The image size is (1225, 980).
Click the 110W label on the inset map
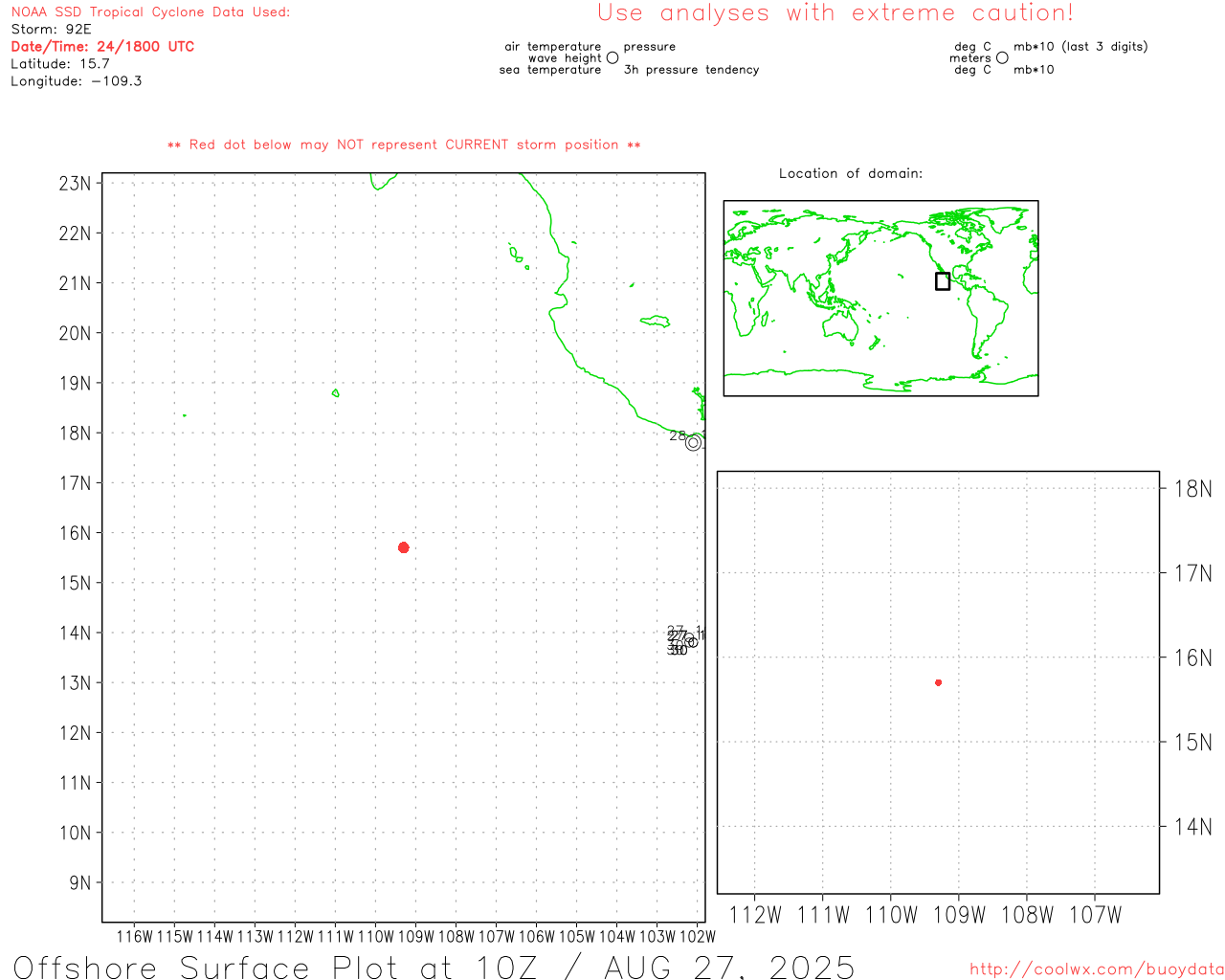891,915
